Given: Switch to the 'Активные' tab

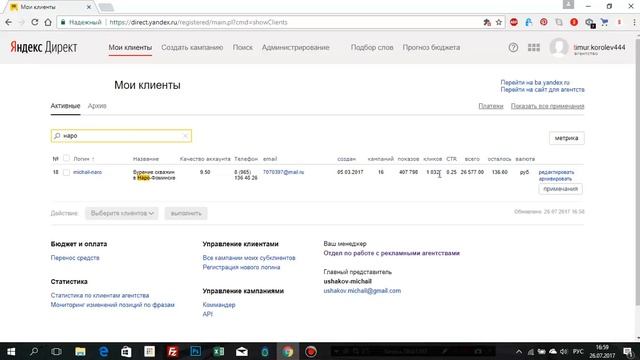Looking at the screenshot, I should (x=65, y=106).
